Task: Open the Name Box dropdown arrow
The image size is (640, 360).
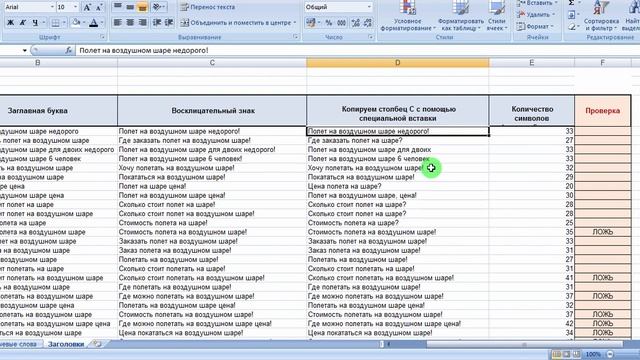Action: (x=24, y=51)
